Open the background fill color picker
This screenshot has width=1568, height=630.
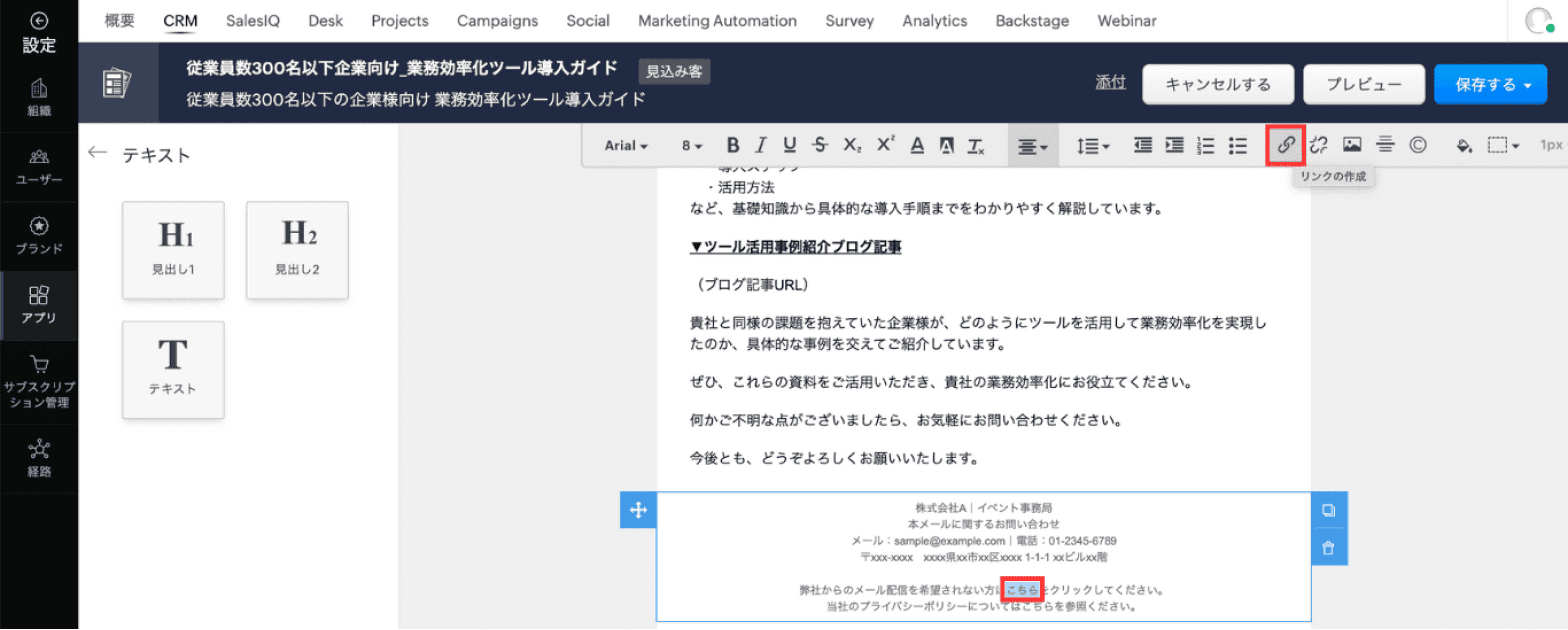click(1464, 146)
